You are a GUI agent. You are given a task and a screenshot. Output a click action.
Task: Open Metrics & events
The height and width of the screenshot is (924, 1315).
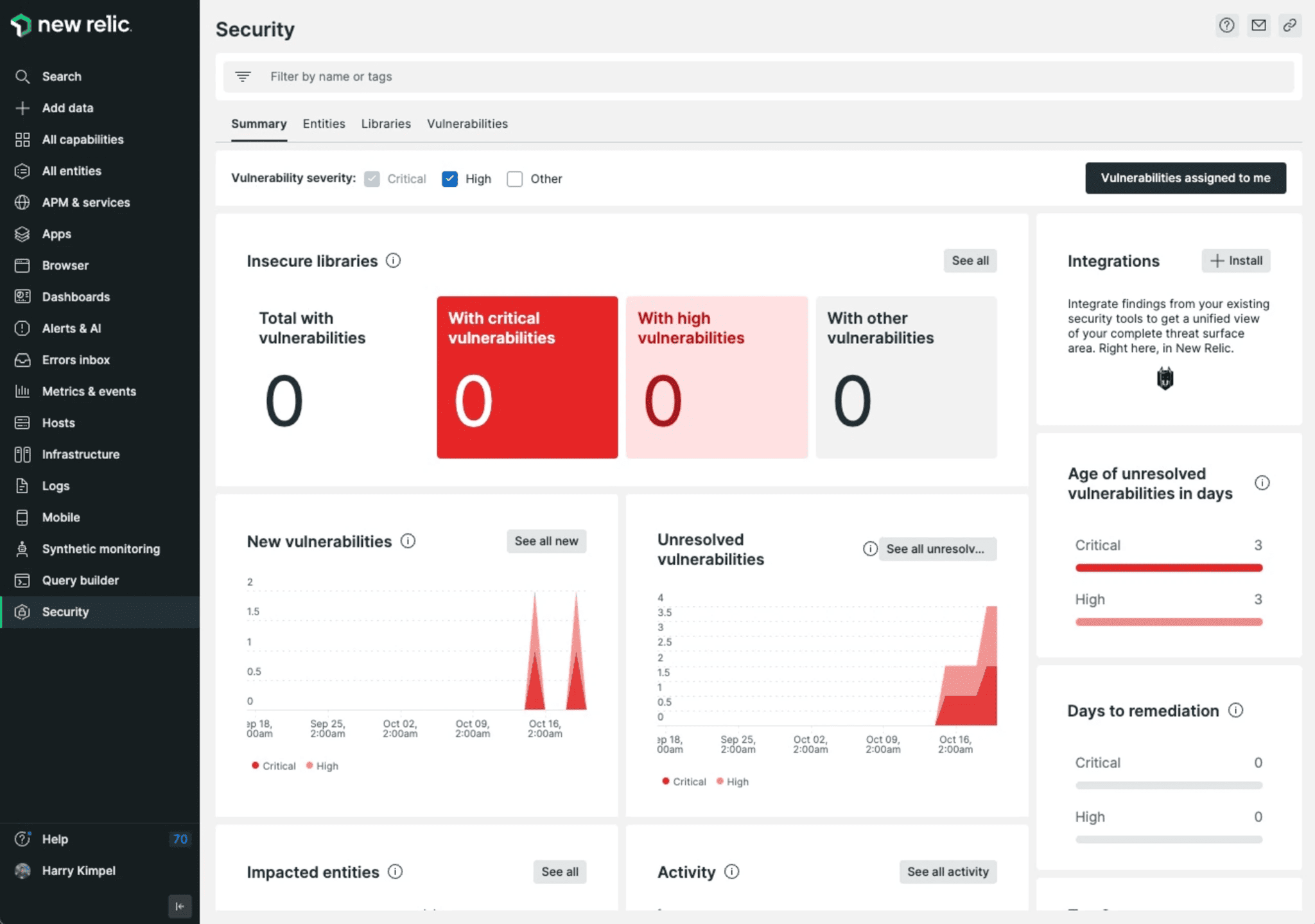coord(89,391)
